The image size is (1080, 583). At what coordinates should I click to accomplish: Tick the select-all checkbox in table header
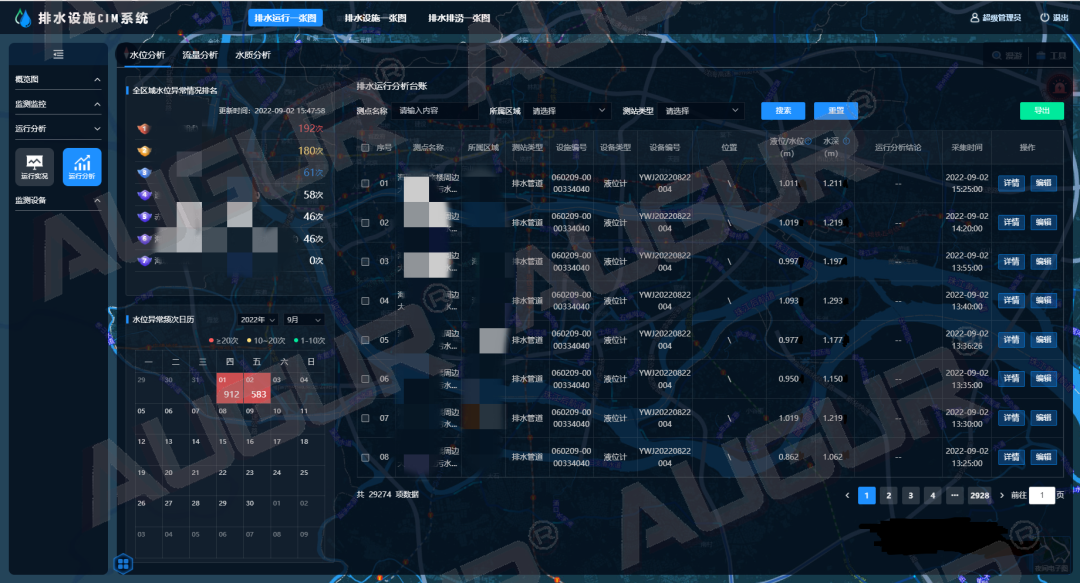[x=365, y=148]
